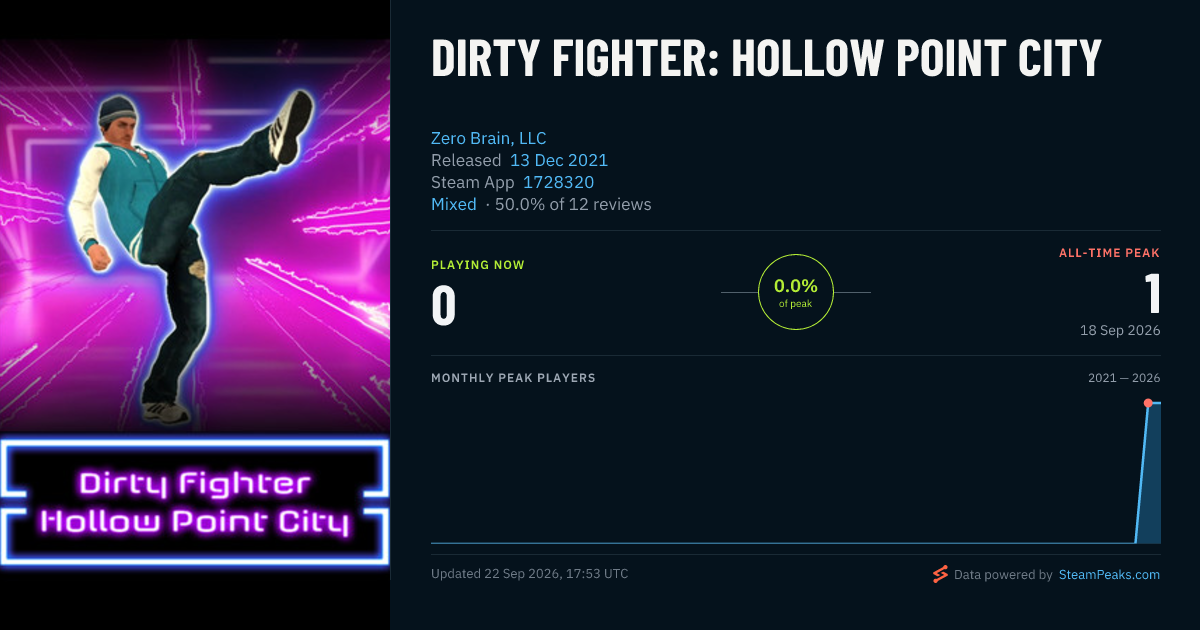Click the 13 Dec 2021 release date

coord(559,160)
